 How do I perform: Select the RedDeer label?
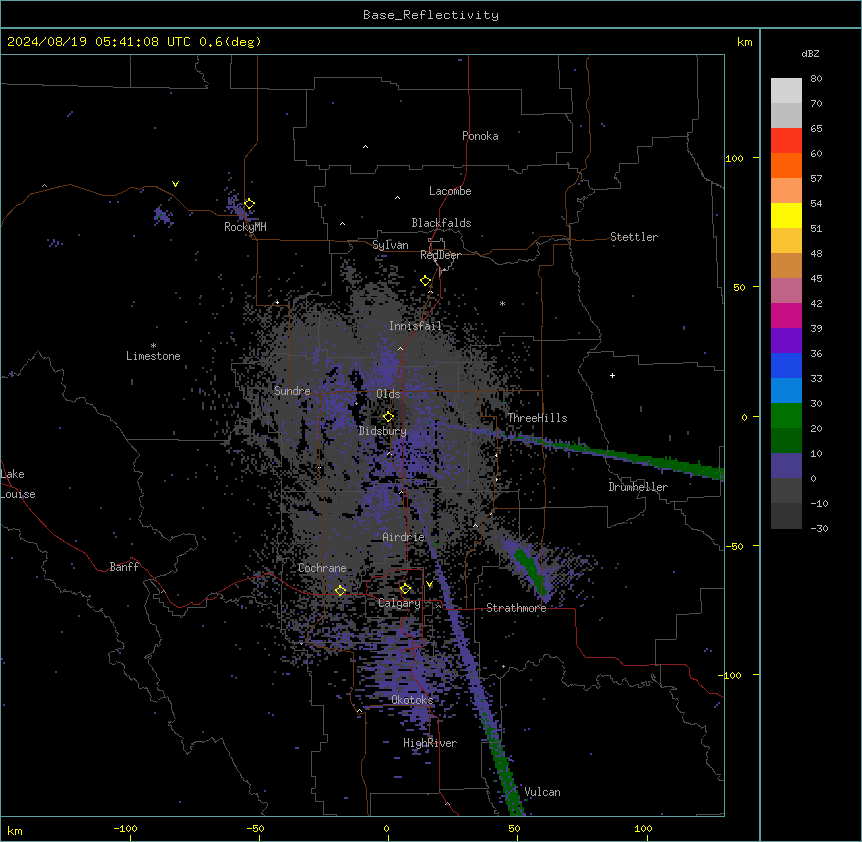(x=440, y=255)
